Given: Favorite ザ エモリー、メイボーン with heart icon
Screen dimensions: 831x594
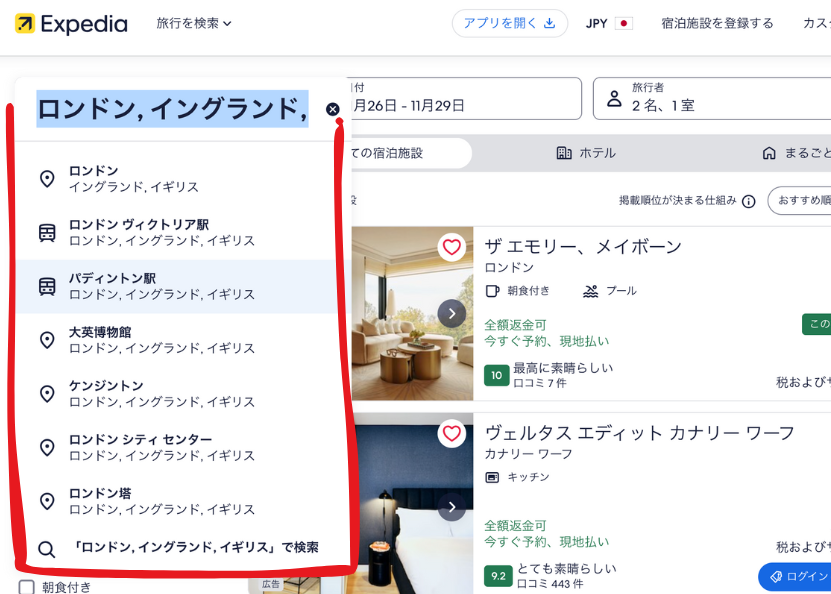Looking at the screenshot, I should (x=452, y=247).
